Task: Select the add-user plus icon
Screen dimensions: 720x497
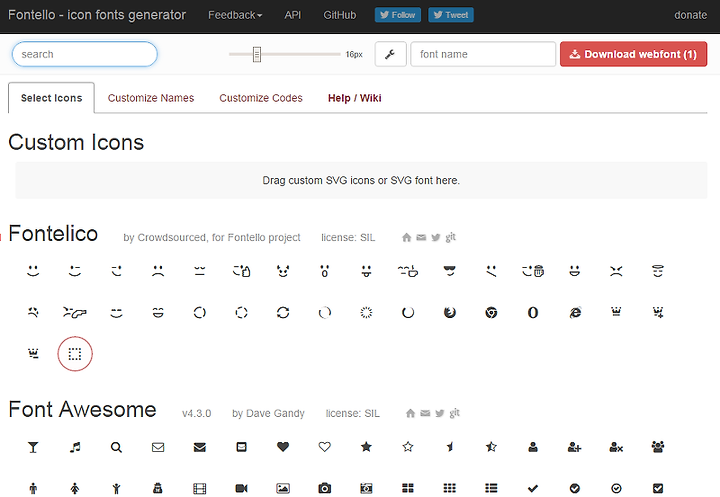Action: pos(574,447)
